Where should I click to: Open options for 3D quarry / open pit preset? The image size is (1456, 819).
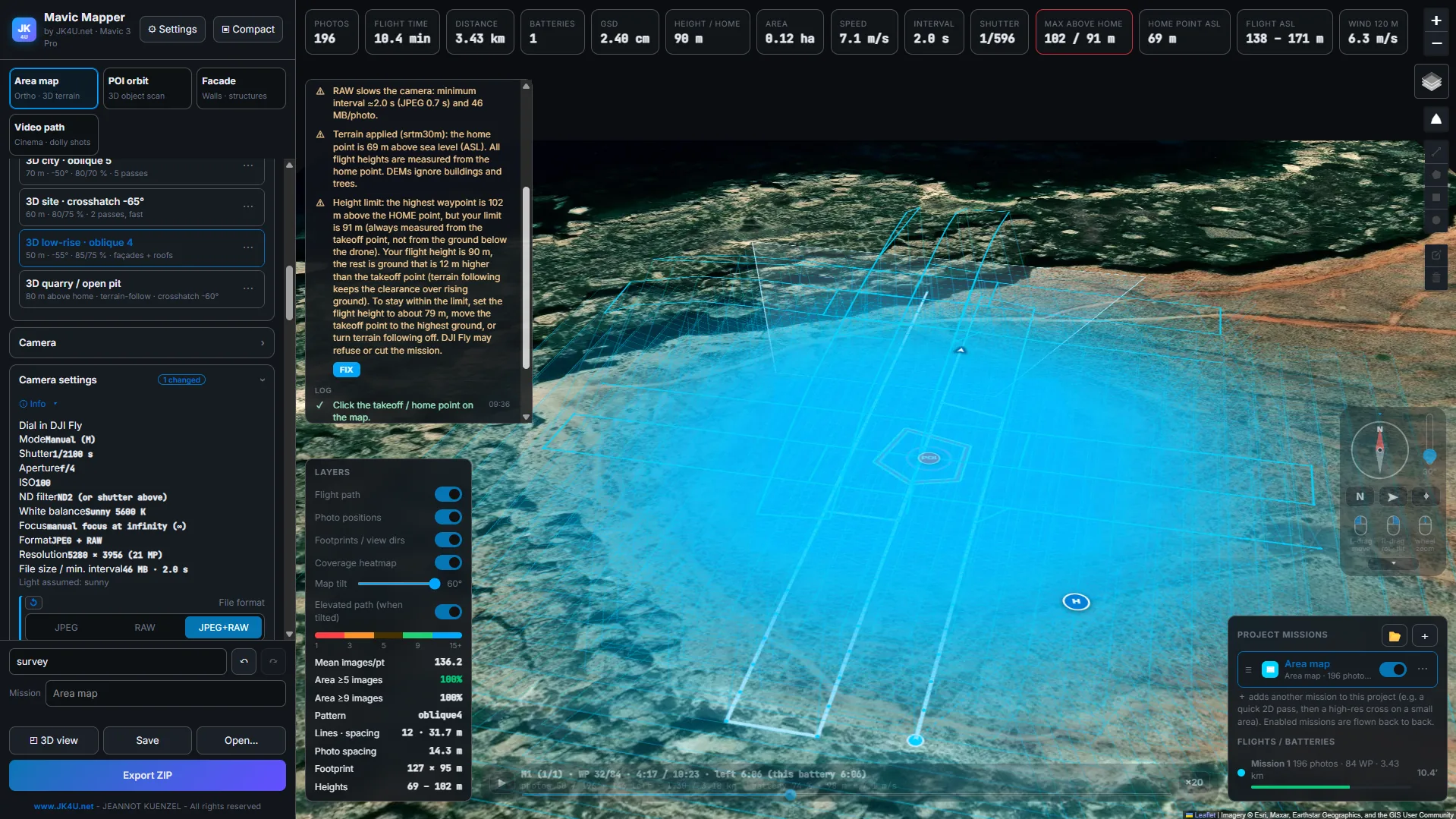pos(248,289)
